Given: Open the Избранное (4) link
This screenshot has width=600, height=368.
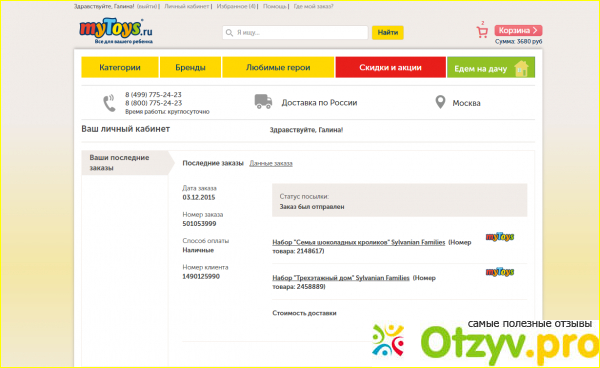Looking at the screenshot, I should pyautogui.click(x=236, y=7).
